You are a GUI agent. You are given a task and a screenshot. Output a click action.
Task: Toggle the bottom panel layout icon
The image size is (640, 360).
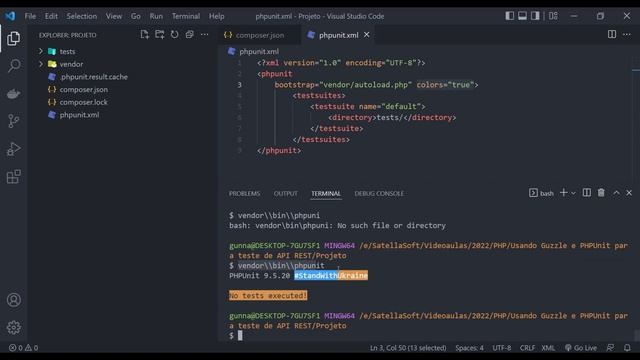click(x=522, y=16)
